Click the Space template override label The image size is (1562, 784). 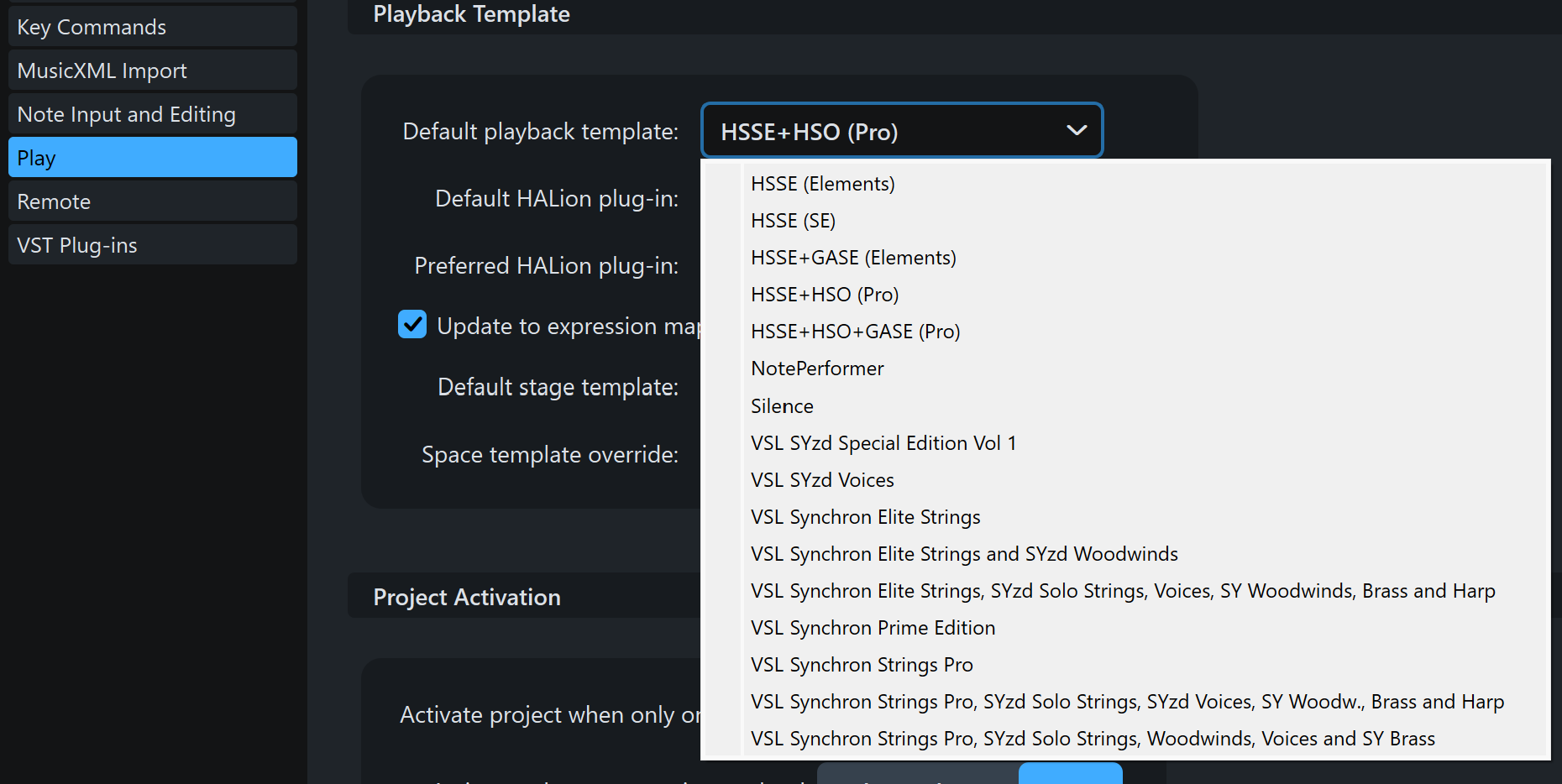(549, 454)
